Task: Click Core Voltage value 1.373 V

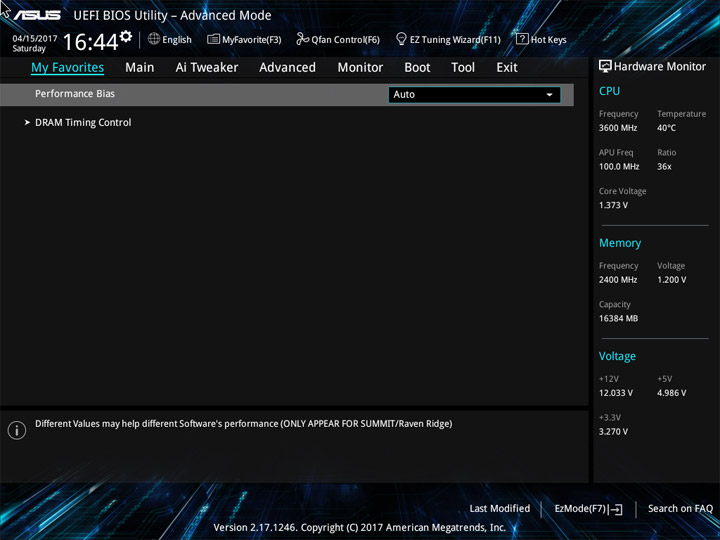Action: pyautogui.click(x=613, y=205)
